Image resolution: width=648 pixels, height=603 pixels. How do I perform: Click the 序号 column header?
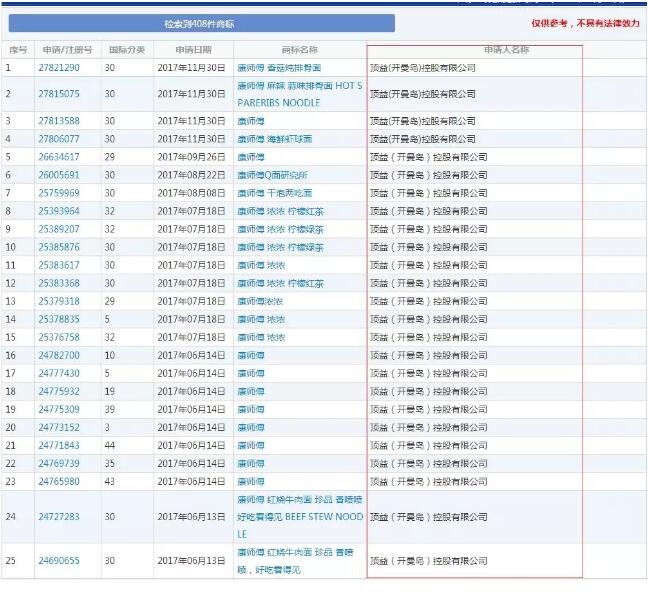coord(18,50)
